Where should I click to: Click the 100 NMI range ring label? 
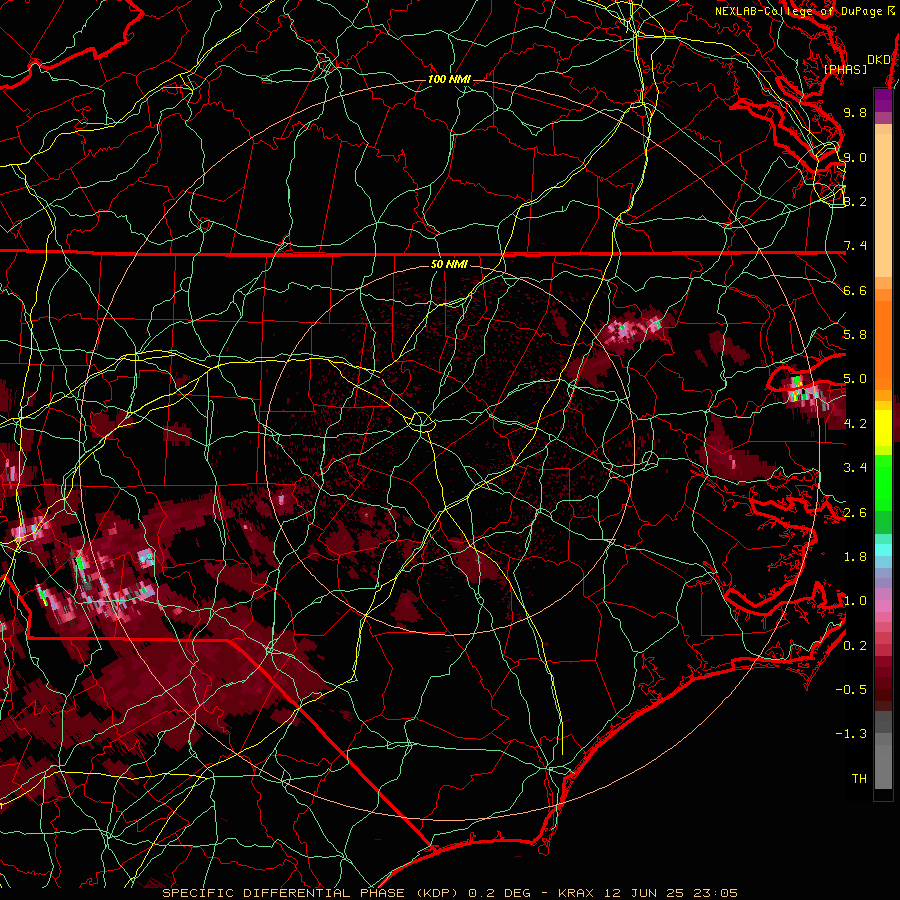tap(449, 79)
